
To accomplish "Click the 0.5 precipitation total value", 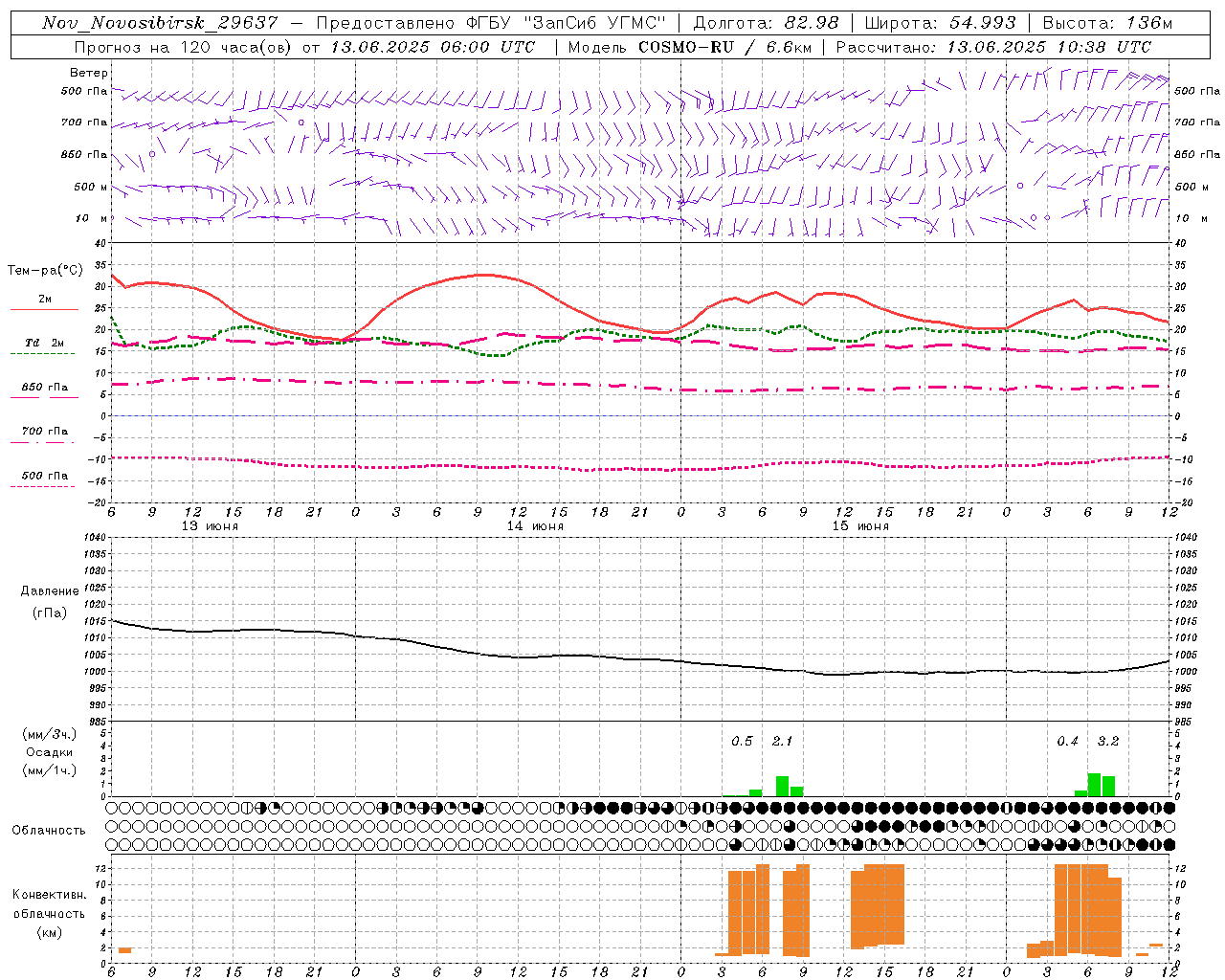I will [742, 741].
